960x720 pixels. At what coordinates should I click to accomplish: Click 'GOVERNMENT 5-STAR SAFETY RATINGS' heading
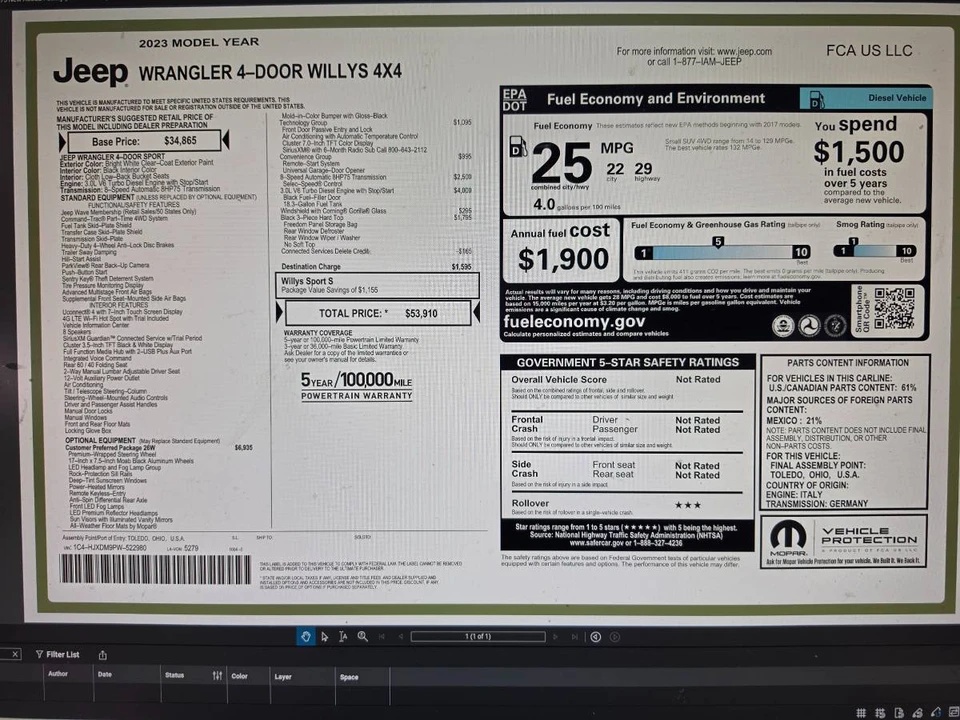pos(628,362)
